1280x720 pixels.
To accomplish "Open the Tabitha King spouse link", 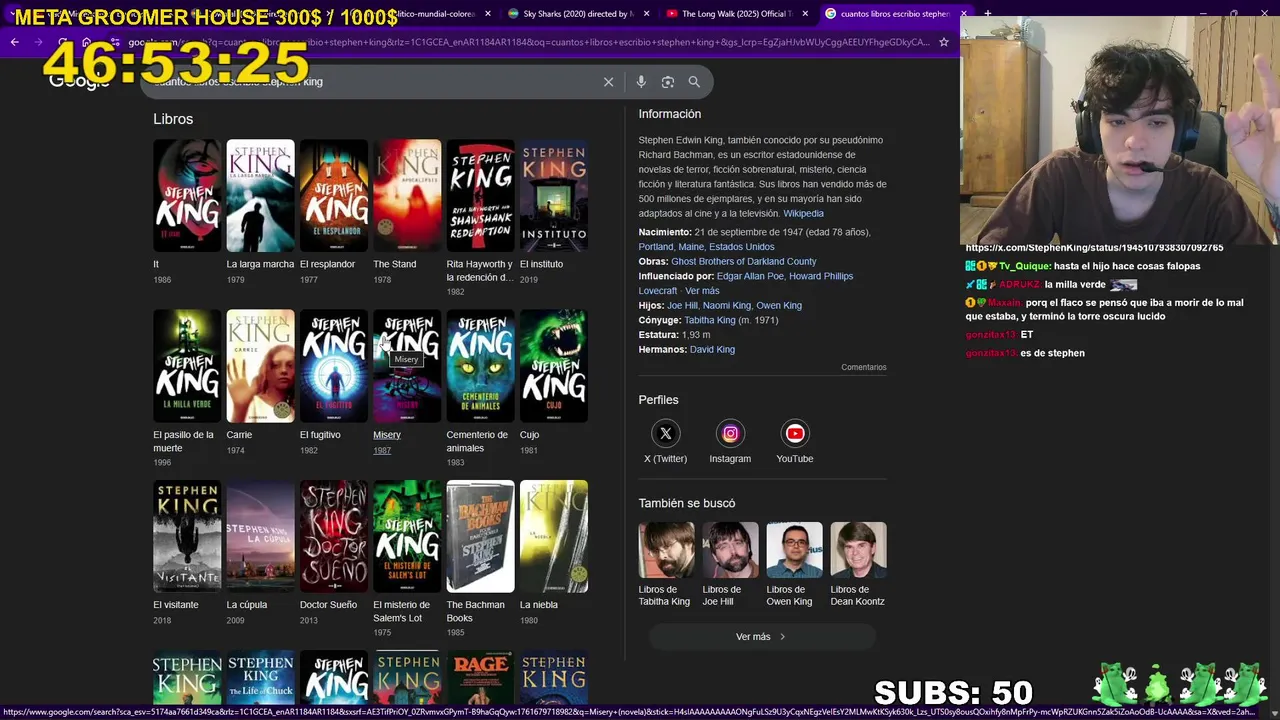I will (x=709, y=320).
